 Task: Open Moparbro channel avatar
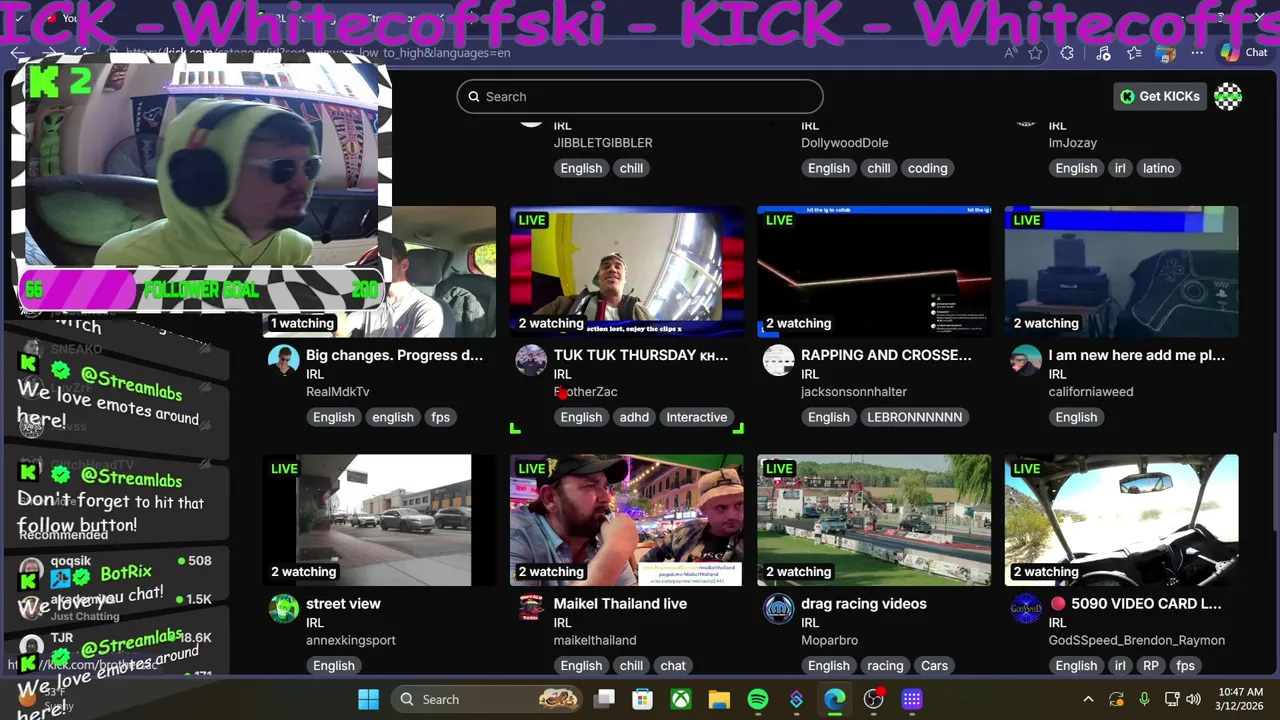point(778,608)
